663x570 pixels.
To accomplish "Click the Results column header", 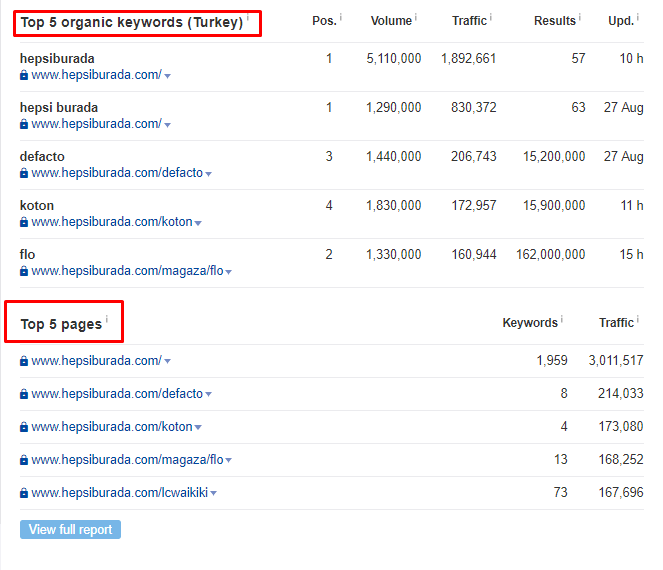I will [x=555, y=21].
